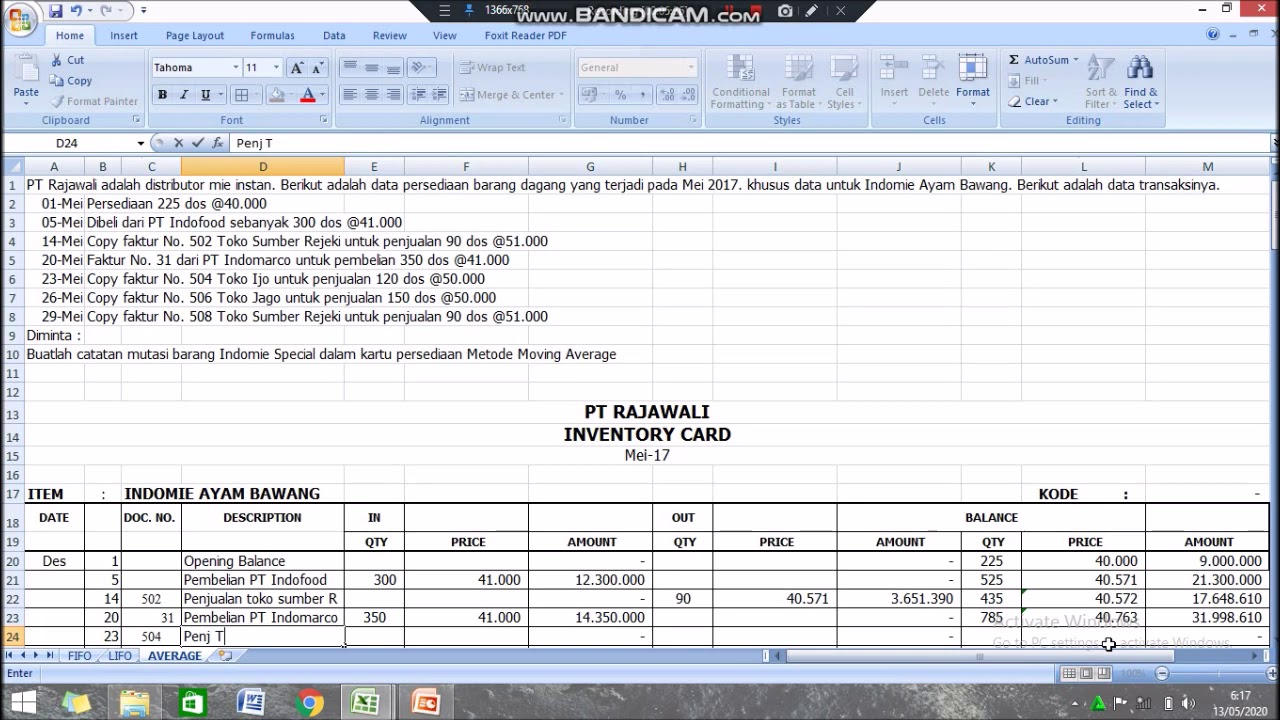Open the Insert ribbon tab

point(124,35)
